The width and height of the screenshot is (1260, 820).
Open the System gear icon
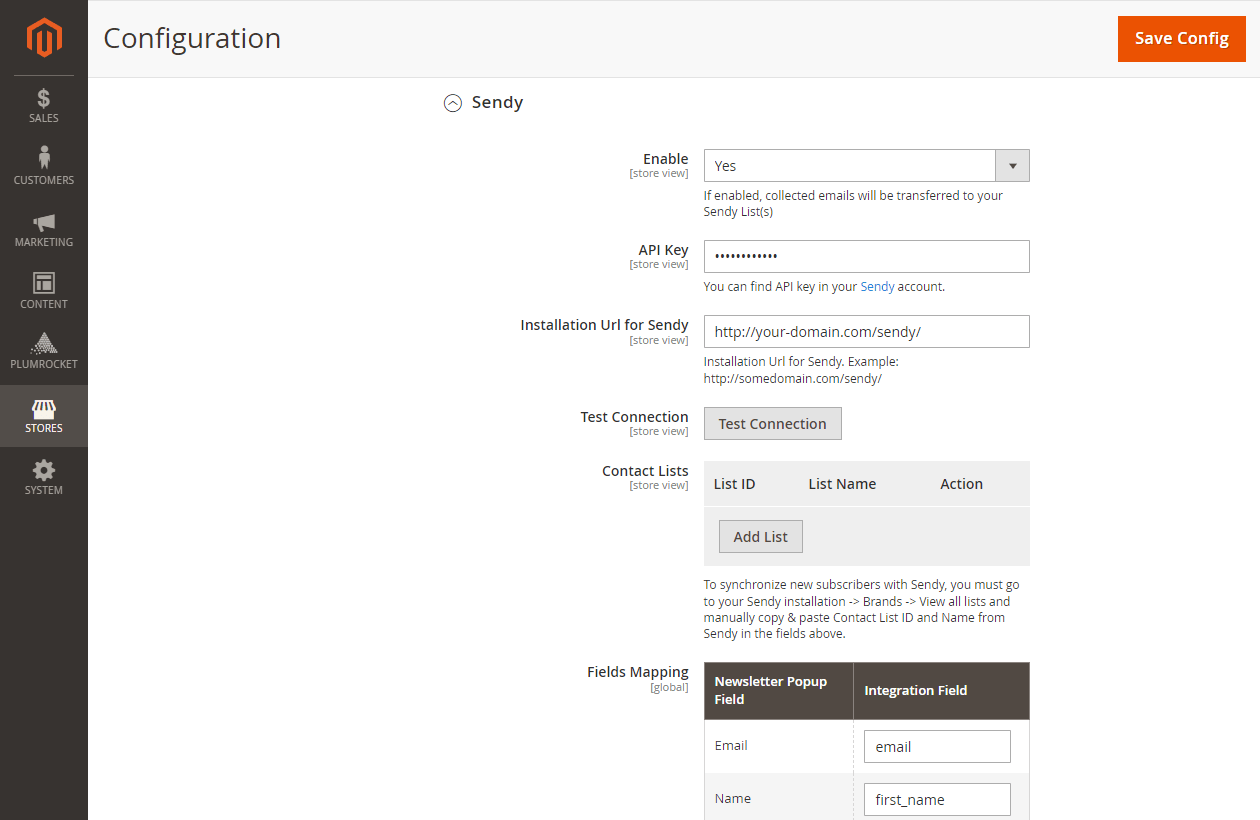point(44,470)
